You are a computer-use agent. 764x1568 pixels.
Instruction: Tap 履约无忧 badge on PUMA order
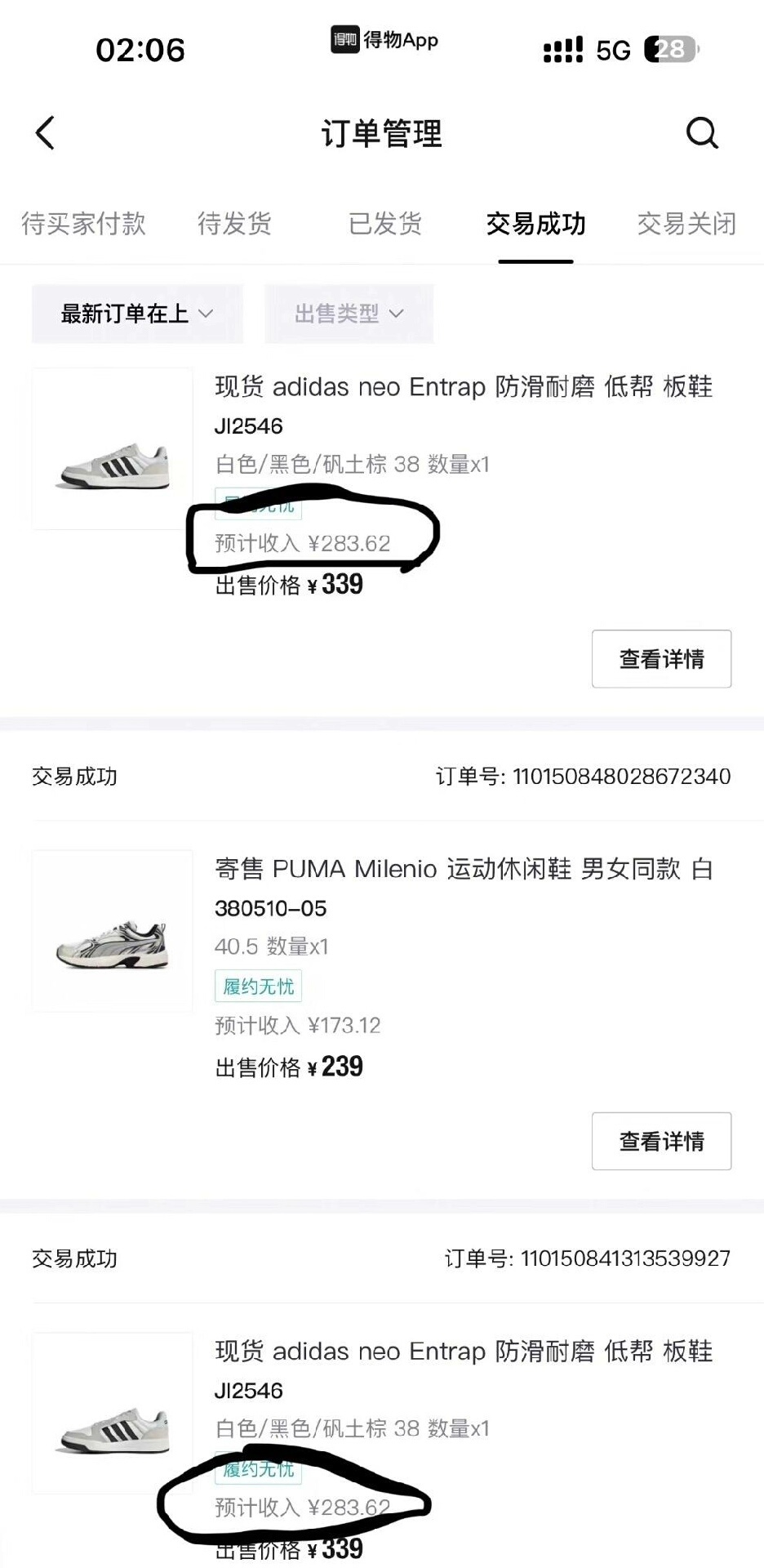click(x=258, y=987)
